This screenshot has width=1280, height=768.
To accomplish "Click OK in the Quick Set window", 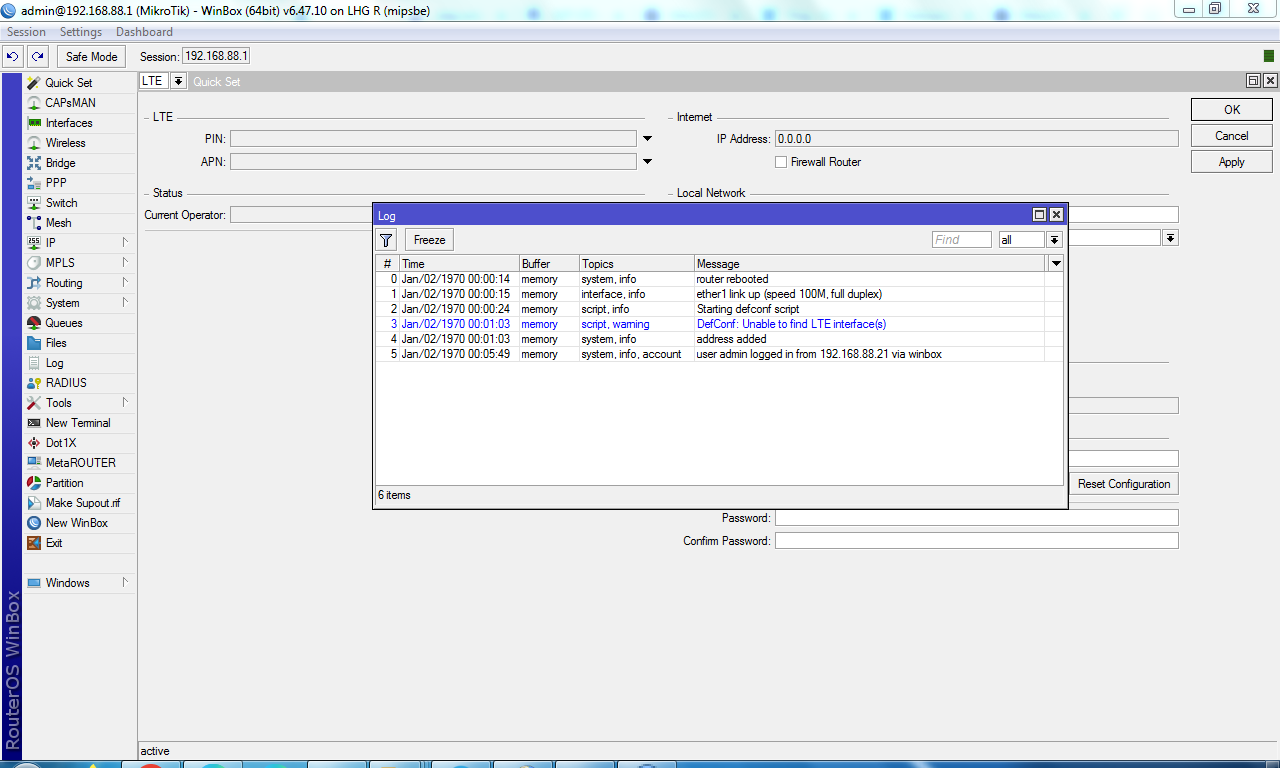I will tap(1232, 110).
